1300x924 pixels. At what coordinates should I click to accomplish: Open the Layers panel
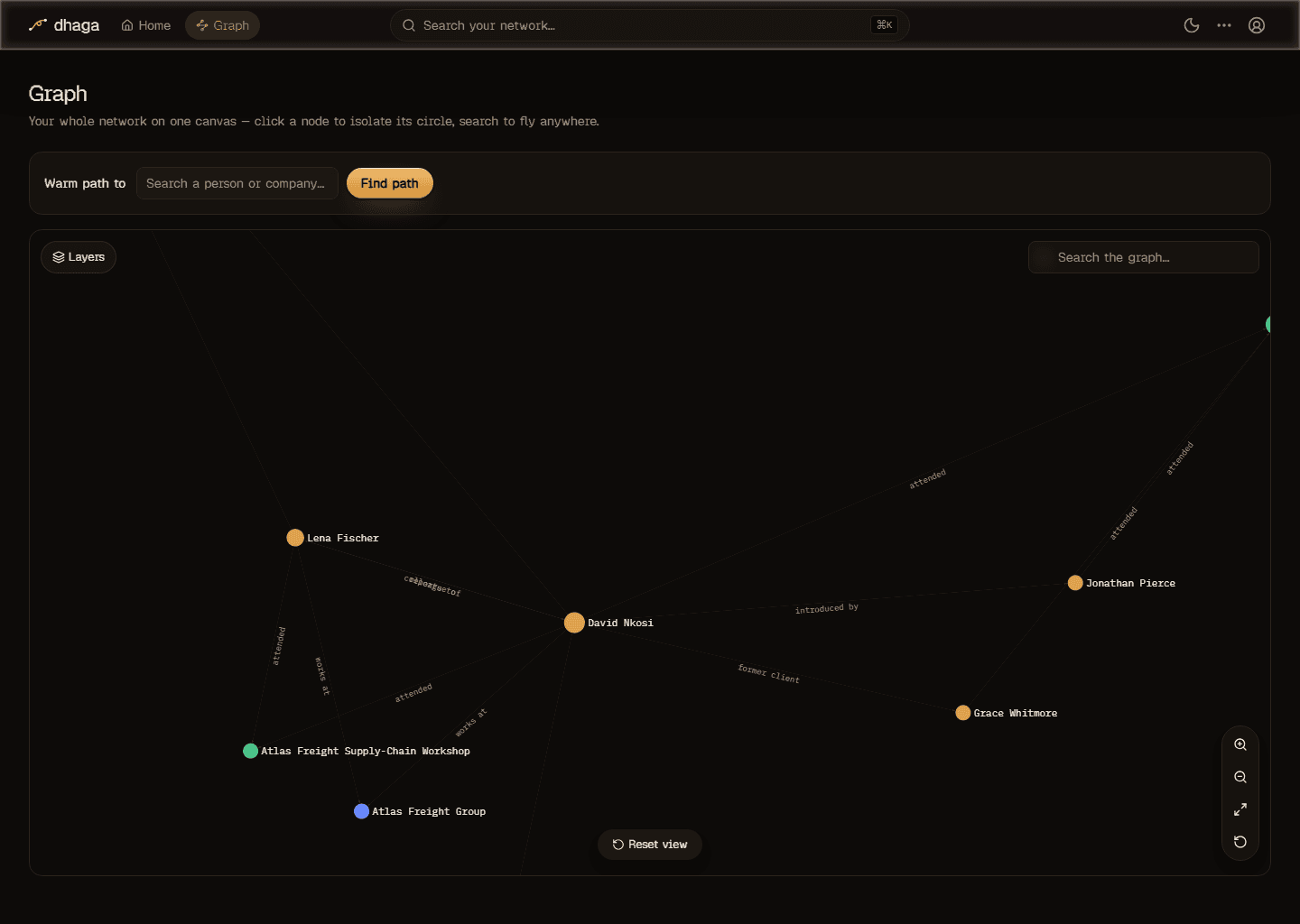coord(79,257)
